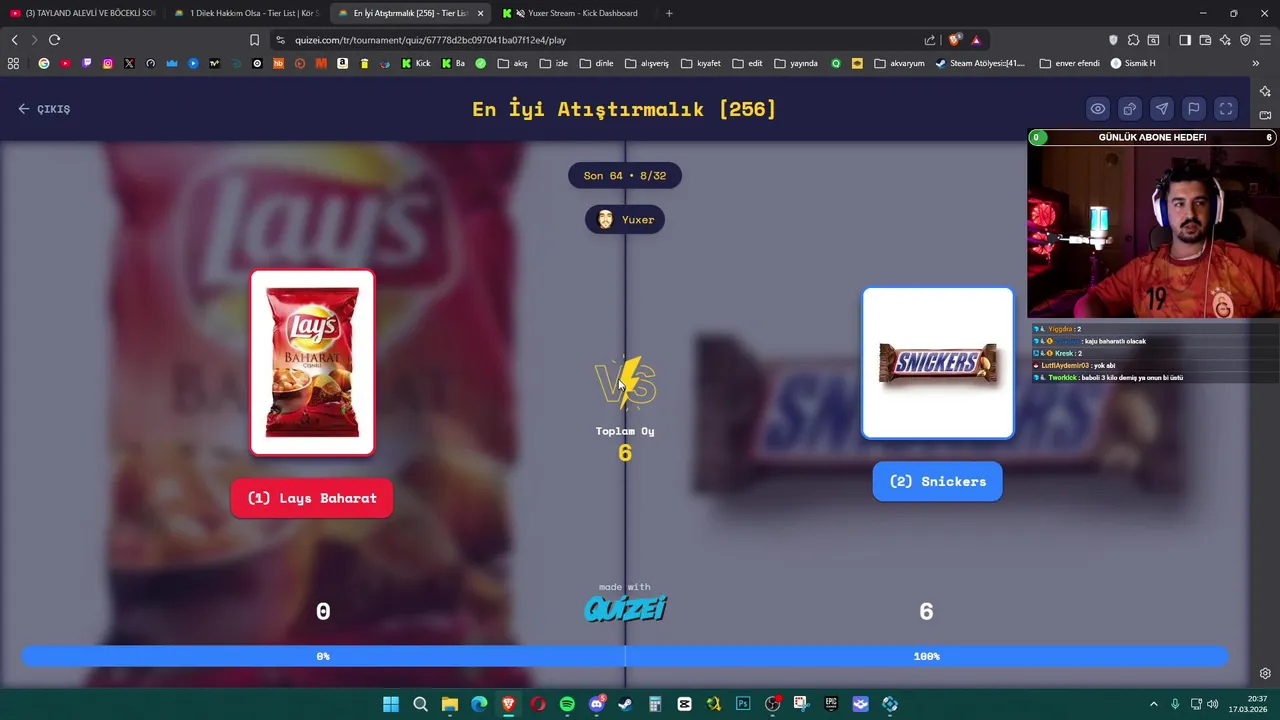Show hidden system tray icons
The height and width of the screenshot is (720, 1280).
click(x=1153, y=704)
